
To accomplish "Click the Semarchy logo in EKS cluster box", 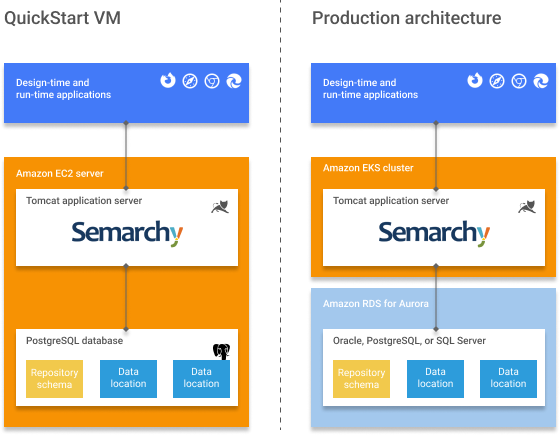I will pos(434,233).
